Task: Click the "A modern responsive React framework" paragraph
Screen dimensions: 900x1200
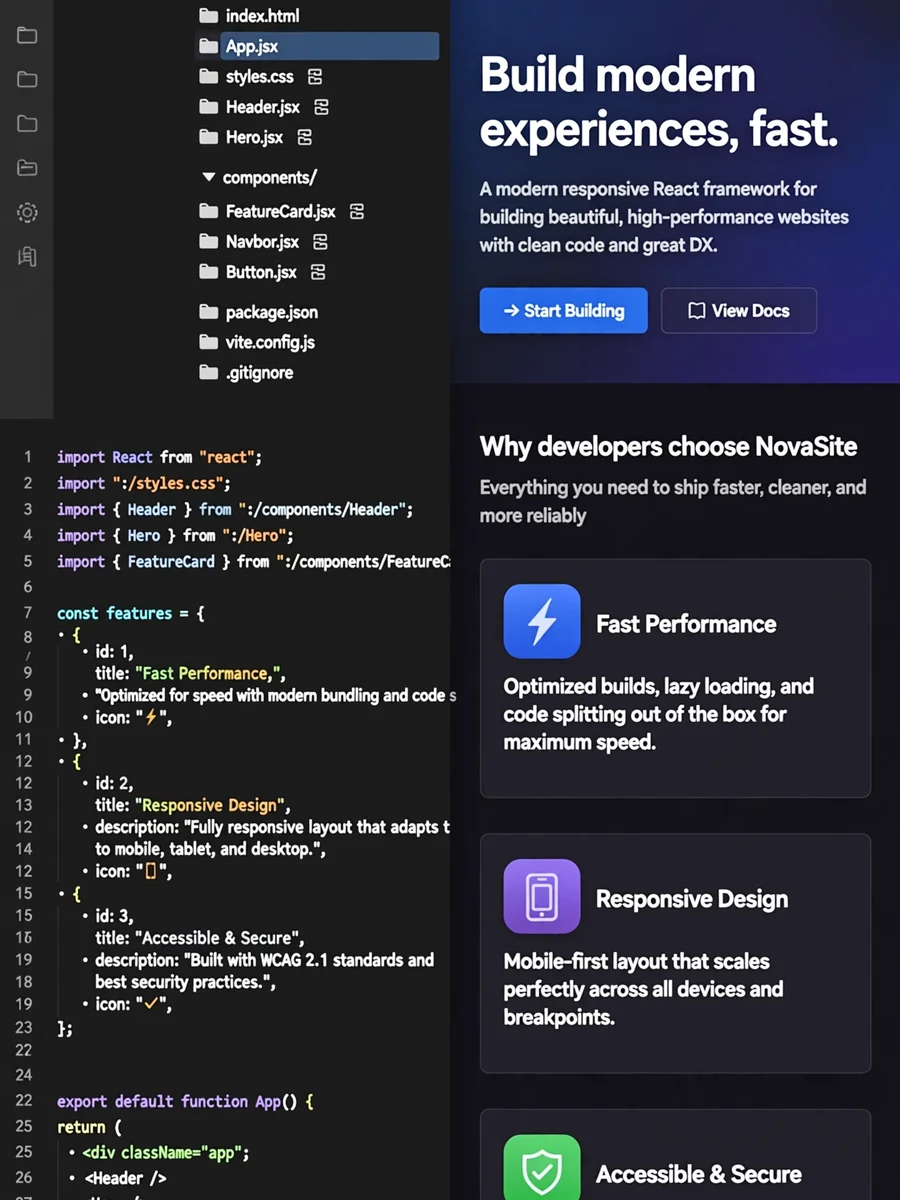Action: tap(664, 216)
